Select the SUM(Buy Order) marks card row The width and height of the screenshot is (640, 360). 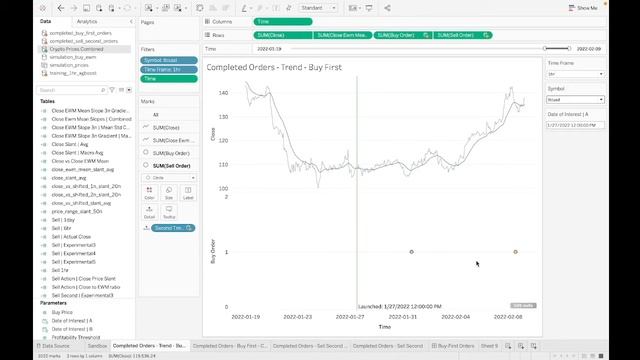[169, 153]
